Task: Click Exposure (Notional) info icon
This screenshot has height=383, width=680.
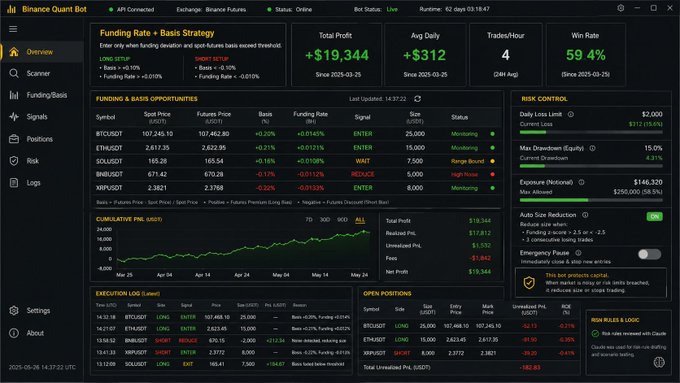Action: coord(581,182)
